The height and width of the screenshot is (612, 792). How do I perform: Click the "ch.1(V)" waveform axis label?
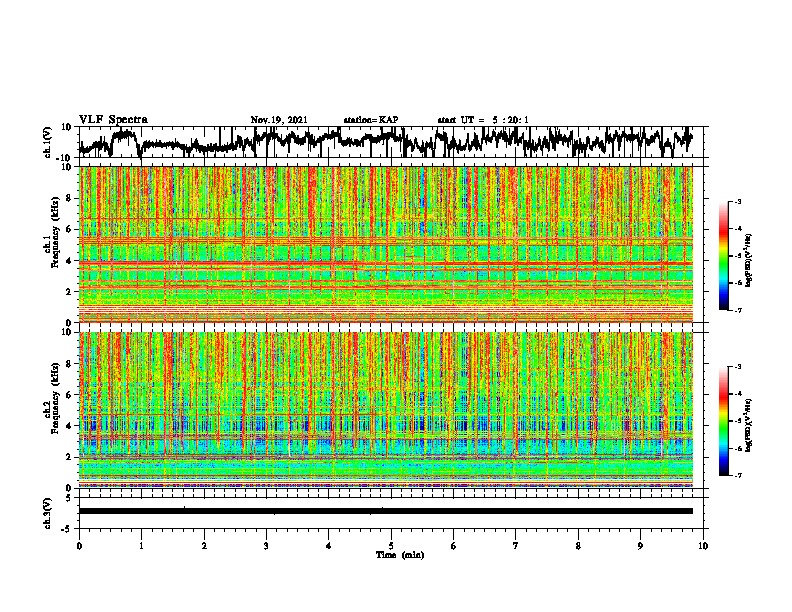[48, 142]
